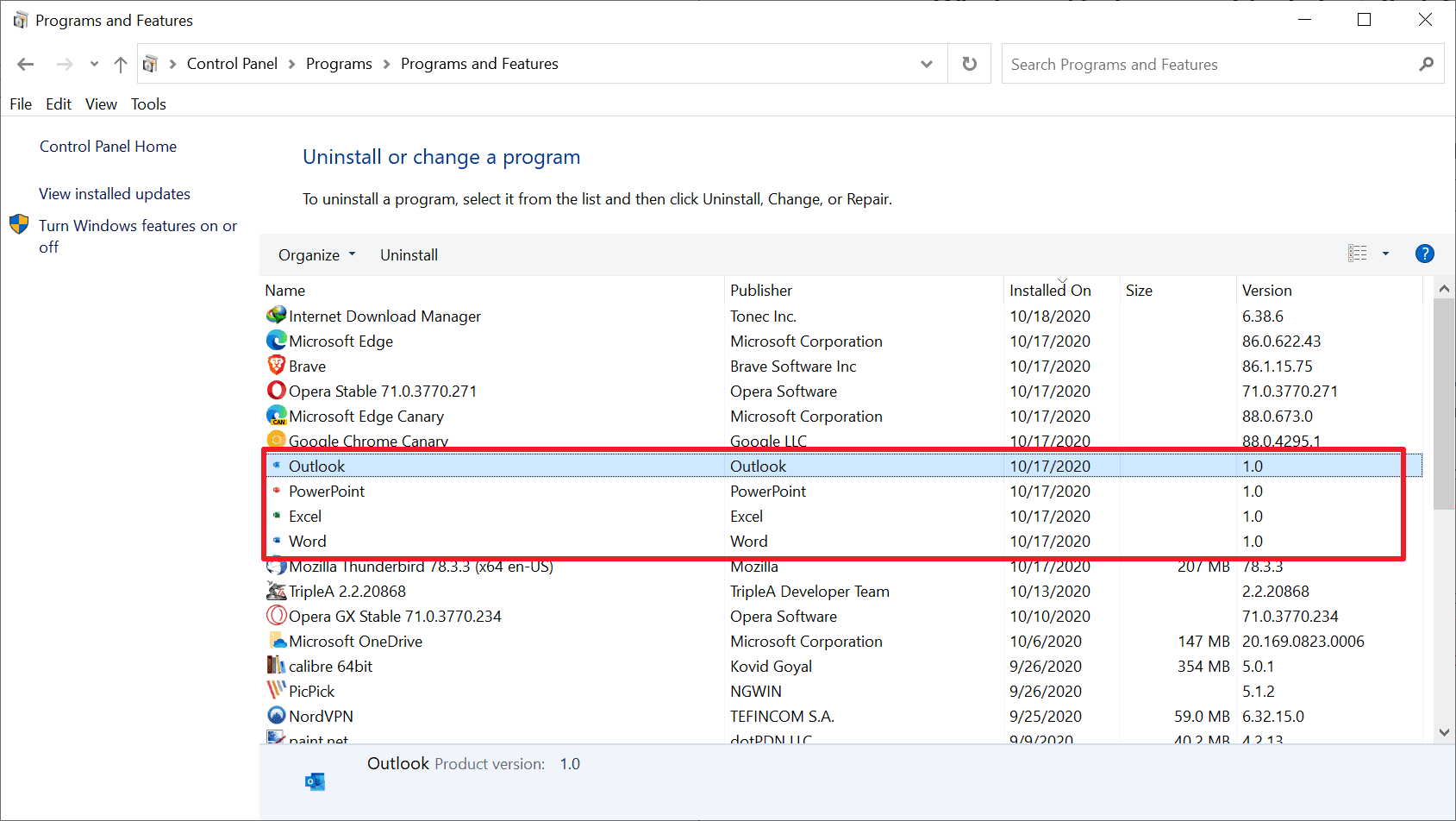
Task: Select the Excel program row
Action: click(x=842, y=516)
